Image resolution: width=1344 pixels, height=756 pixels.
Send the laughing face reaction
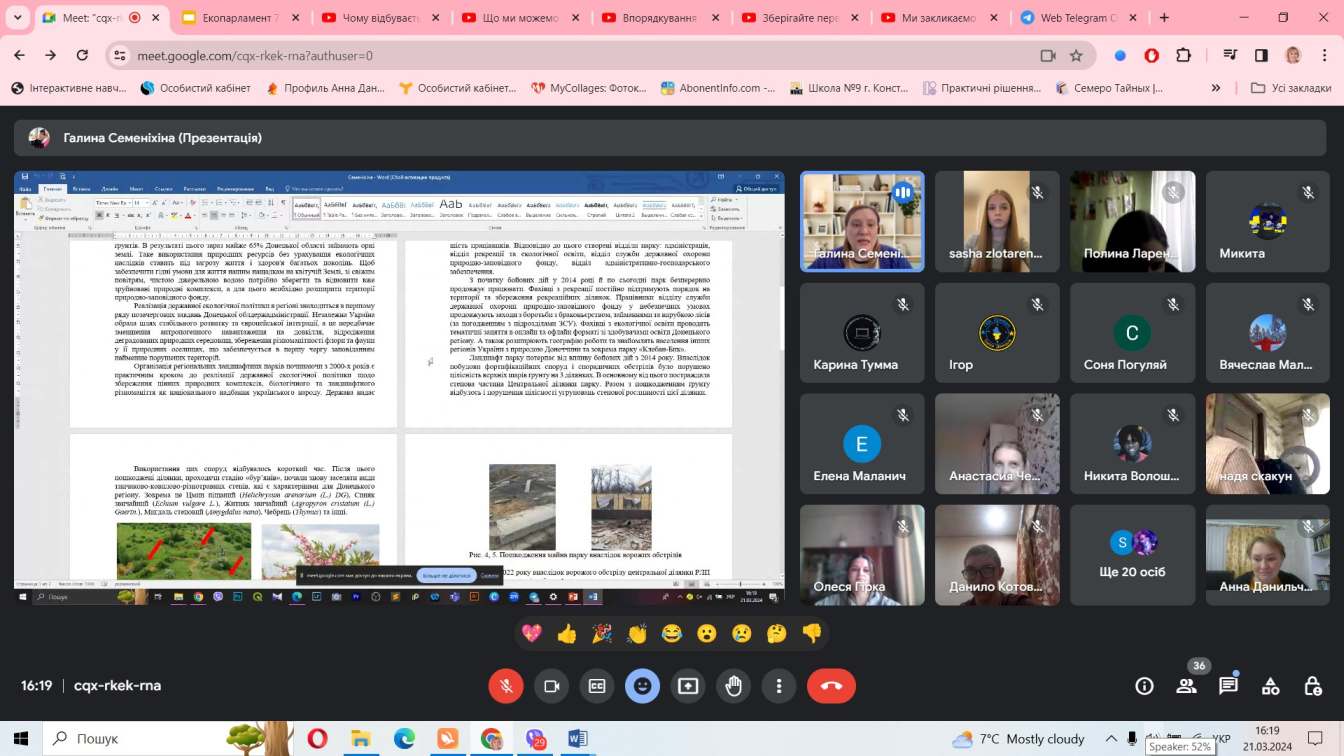[672, 633]
